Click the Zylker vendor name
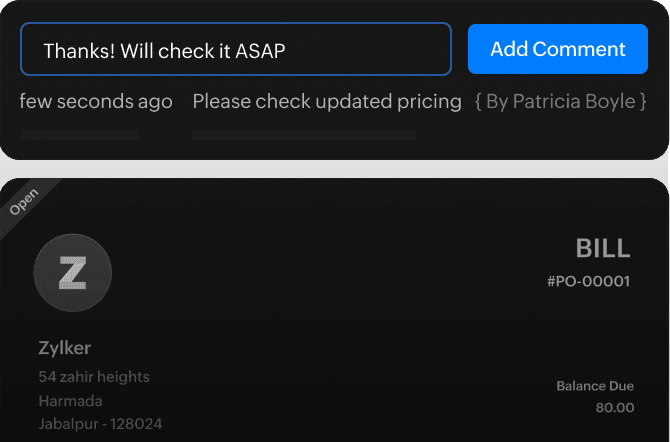Viewport: 670px width, 442px height. coord(65,348)
